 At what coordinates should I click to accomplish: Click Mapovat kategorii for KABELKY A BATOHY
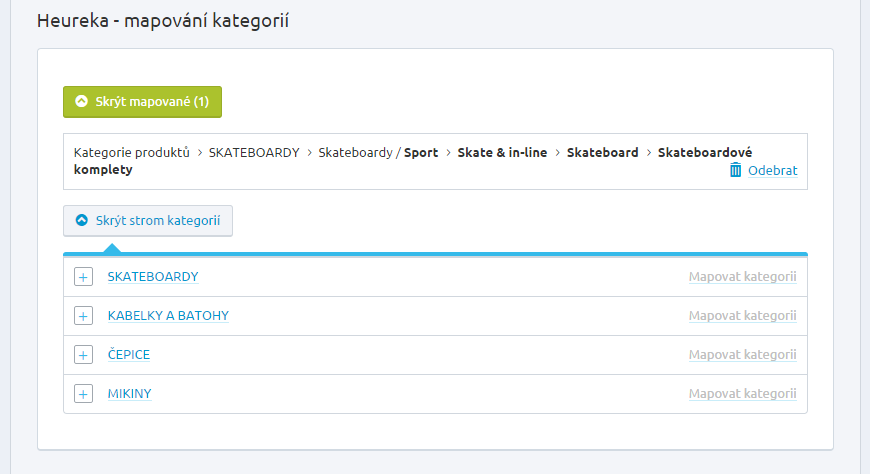point(742,315)
